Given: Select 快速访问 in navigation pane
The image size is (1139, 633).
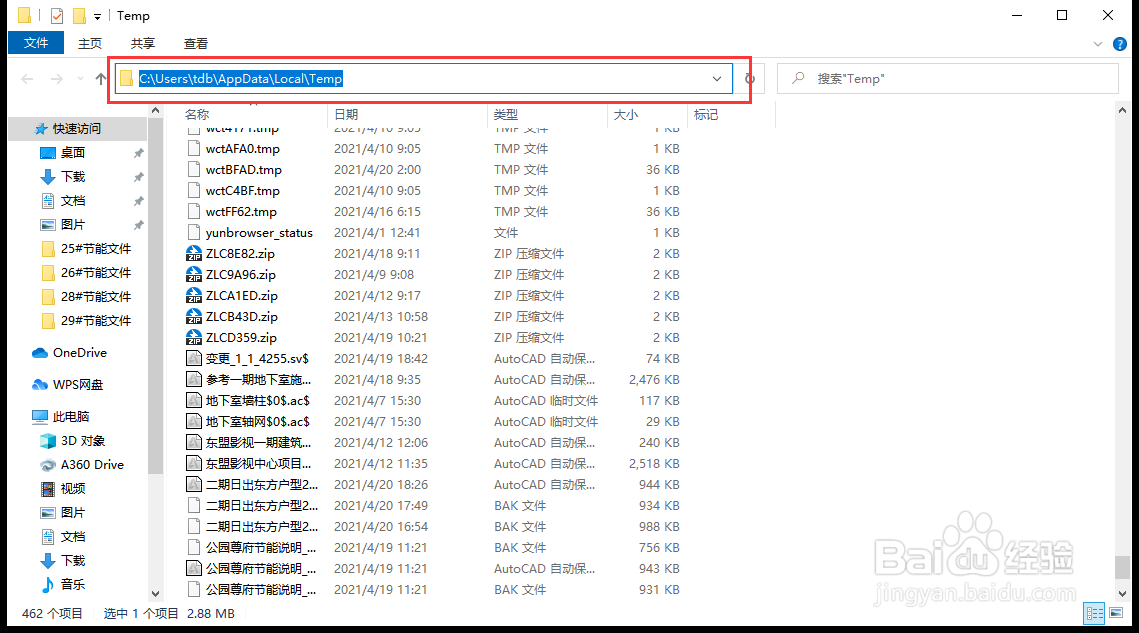Looking at the screenshot, I should pos(77,129).
